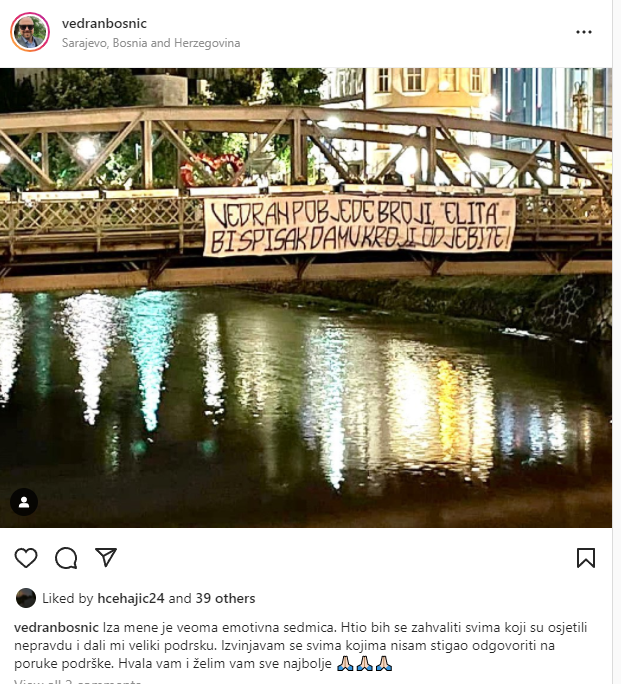Share post using the paper plane icon
621x684 pixels.
pyautogui.click(x=106, y=557)
